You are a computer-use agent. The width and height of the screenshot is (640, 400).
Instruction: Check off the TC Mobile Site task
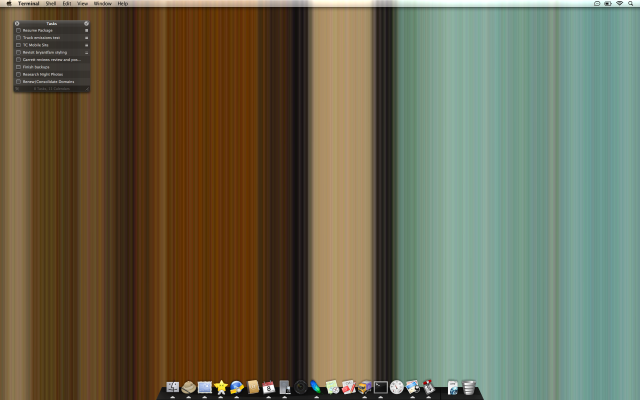click(x=18, y=45)
